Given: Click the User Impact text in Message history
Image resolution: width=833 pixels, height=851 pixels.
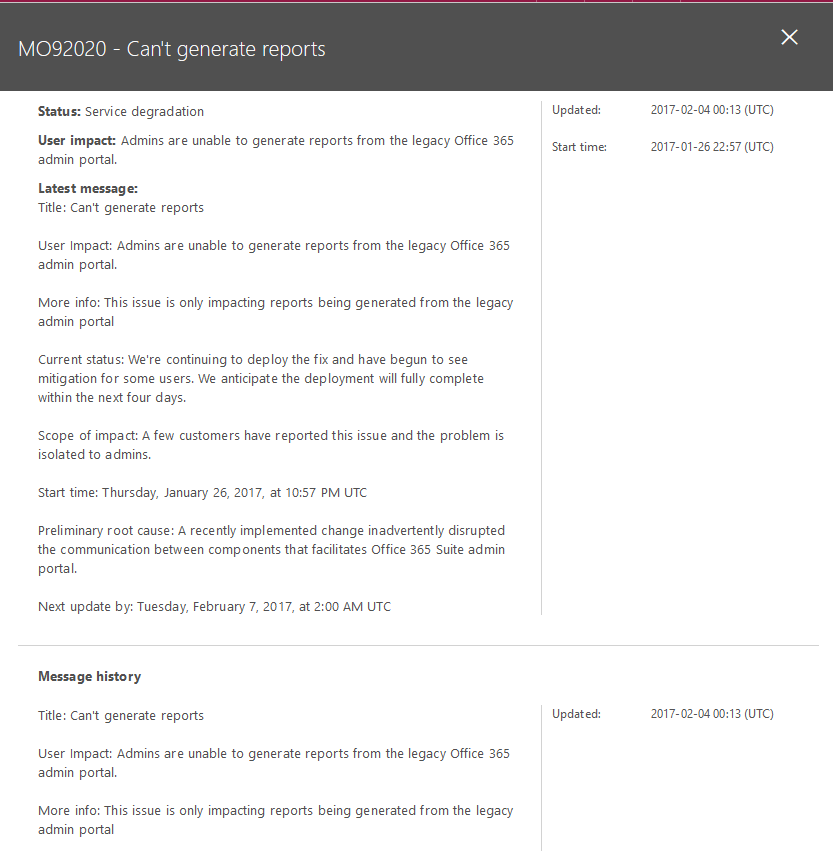Looking at the screenshot, I should (x=274, y=762).
